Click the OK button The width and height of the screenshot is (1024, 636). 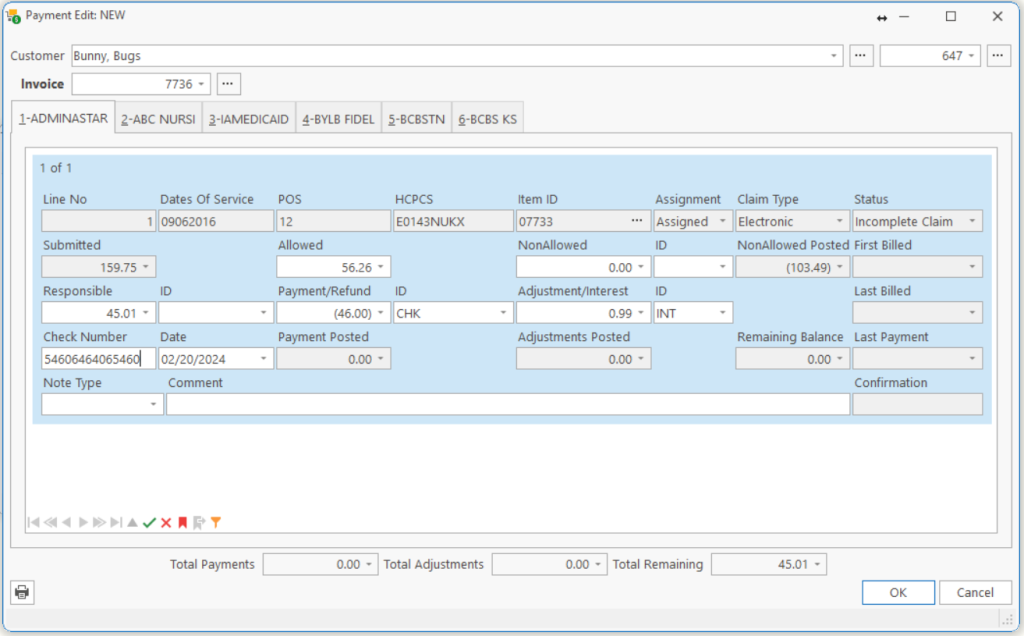tap(898, 592)
